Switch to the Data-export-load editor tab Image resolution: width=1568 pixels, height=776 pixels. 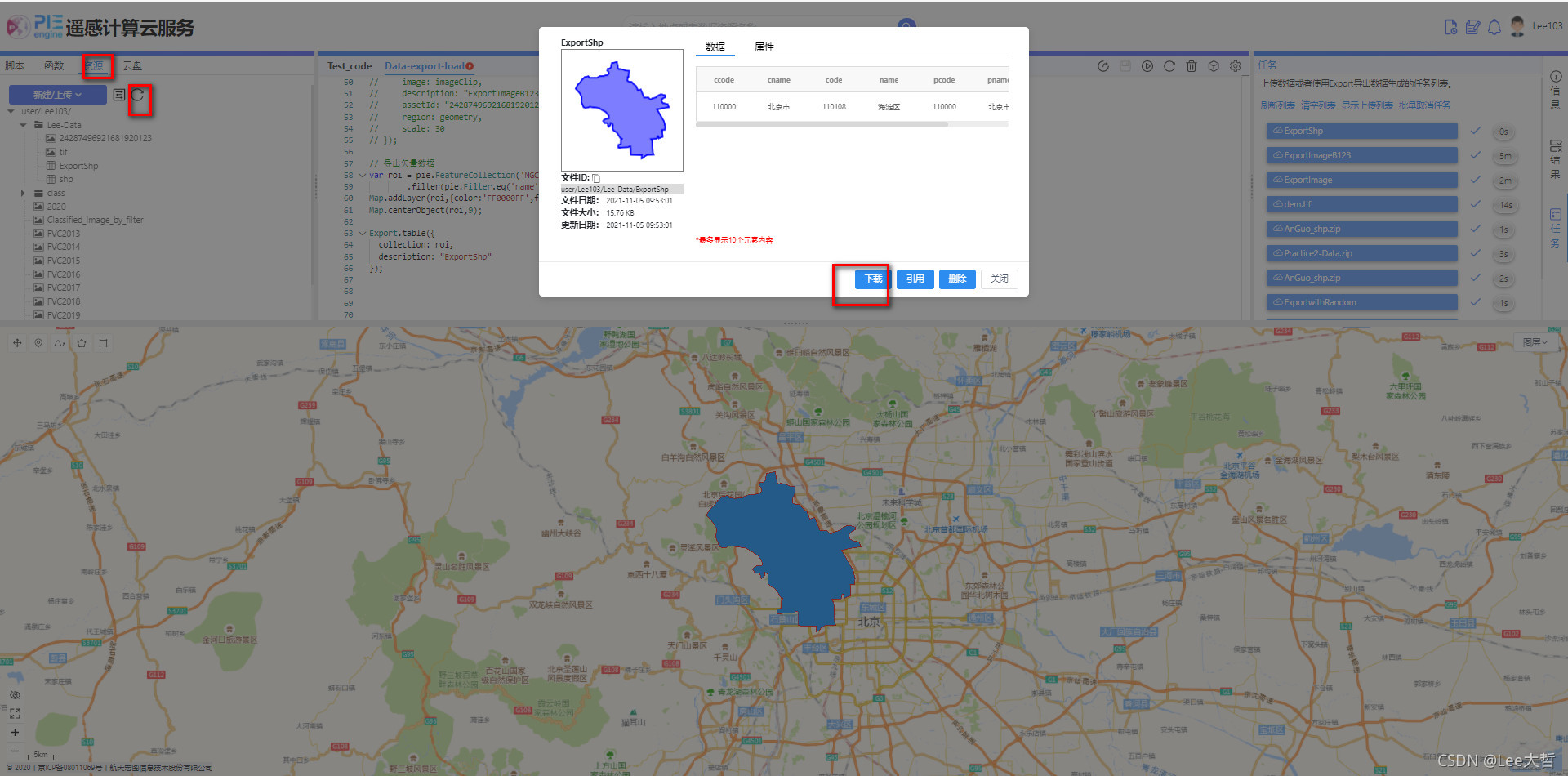[425, 66]
